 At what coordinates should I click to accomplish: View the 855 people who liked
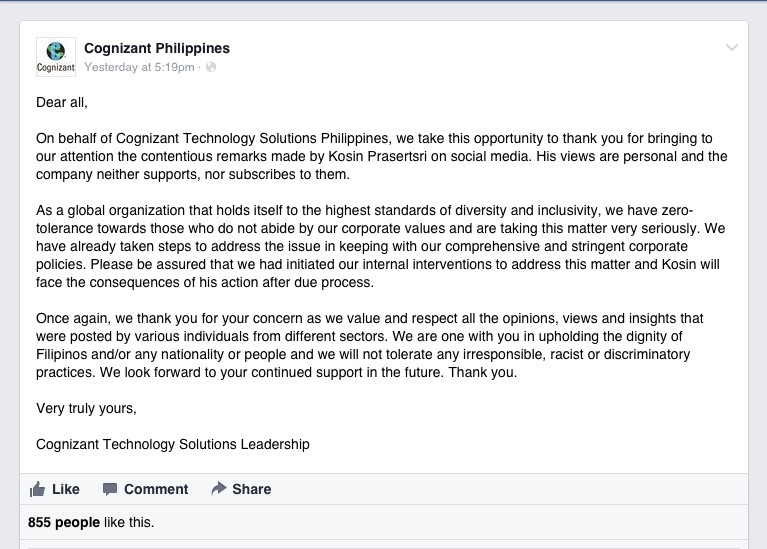64,522
